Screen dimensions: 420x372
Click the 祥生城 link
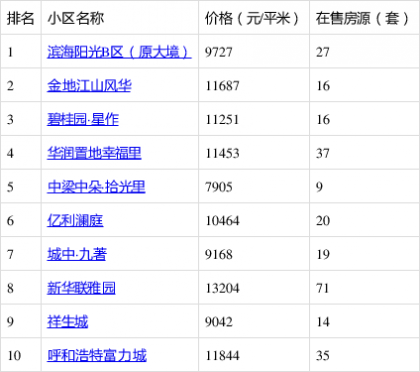tap(67, 322)
